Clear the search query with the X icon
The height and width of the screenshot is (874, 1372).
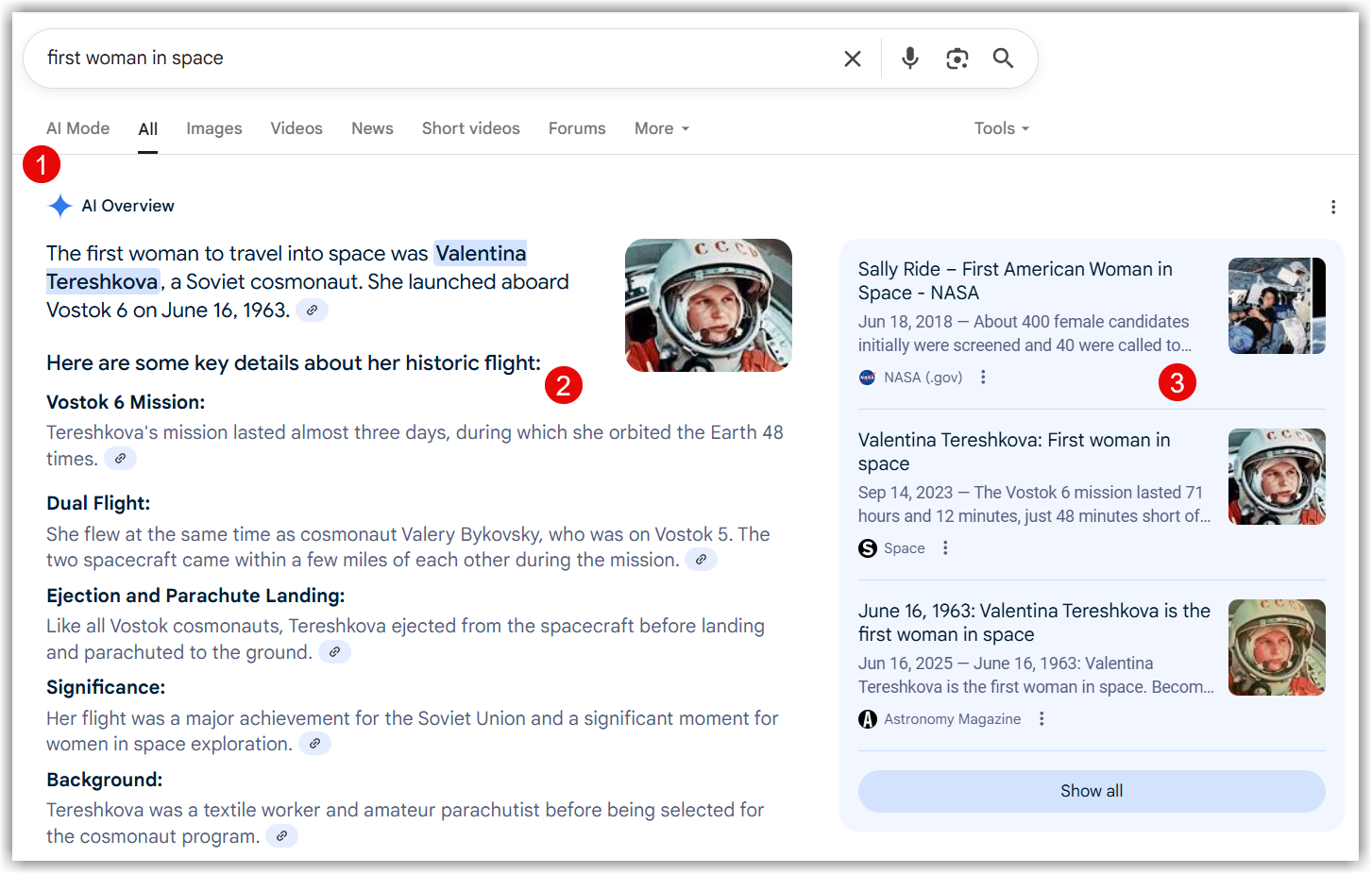852,59
